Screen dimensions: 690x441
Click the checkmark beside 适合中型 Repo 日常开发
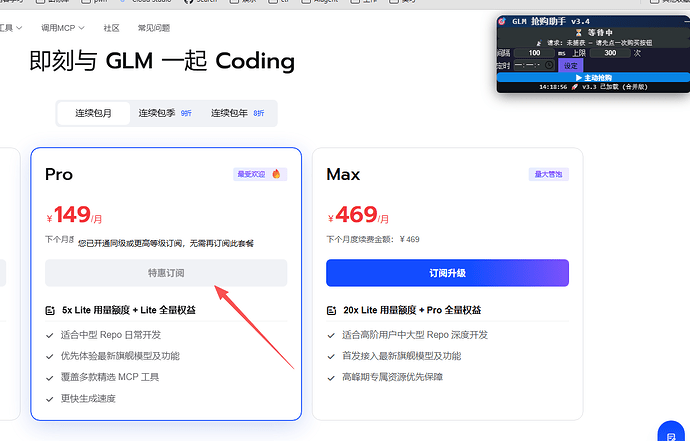click(50, 335)
